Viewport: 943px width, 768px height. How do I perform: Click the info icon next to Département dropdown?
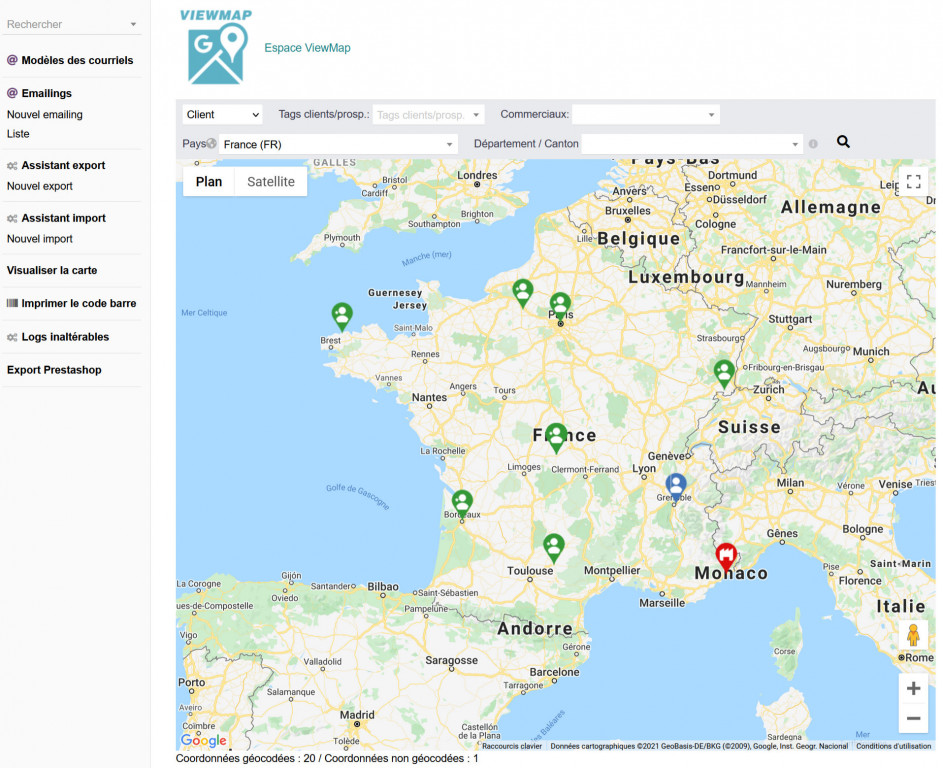[x=813, y=144]
